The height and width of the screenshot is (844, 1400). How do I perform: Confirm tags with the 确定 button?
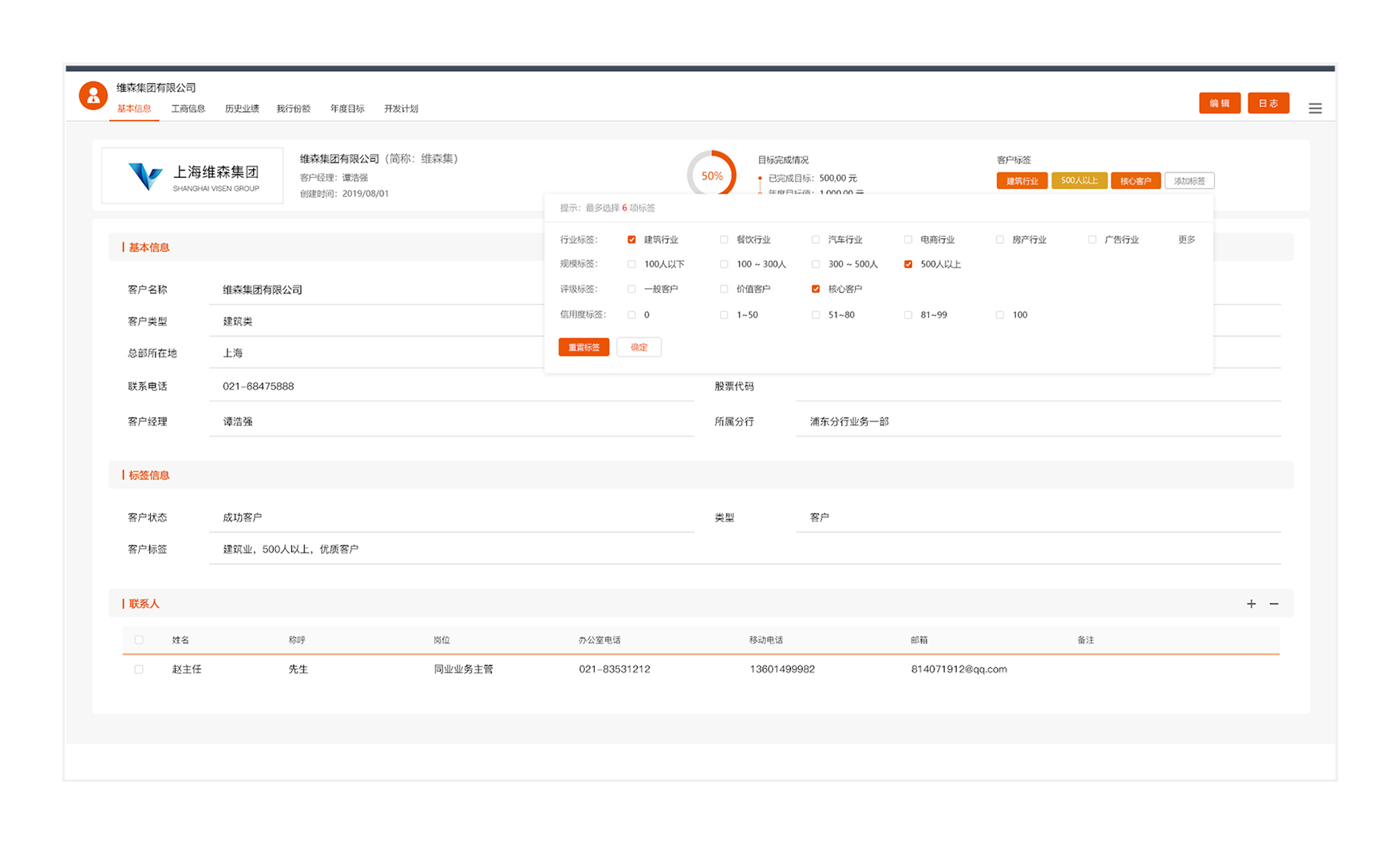click(639, 347)
